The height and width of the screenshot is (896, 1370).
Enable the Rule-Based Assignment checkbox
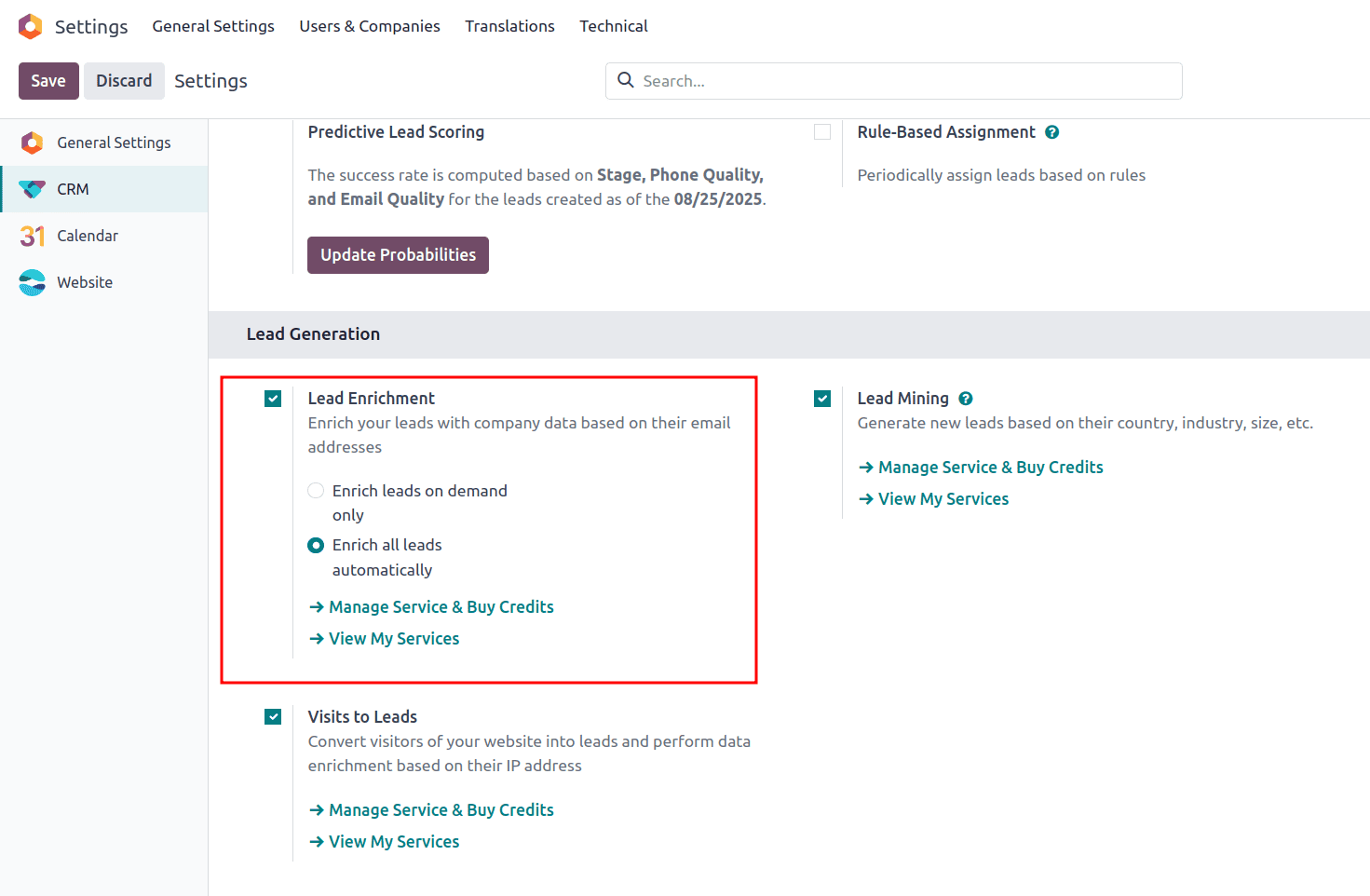coord(822,131)
